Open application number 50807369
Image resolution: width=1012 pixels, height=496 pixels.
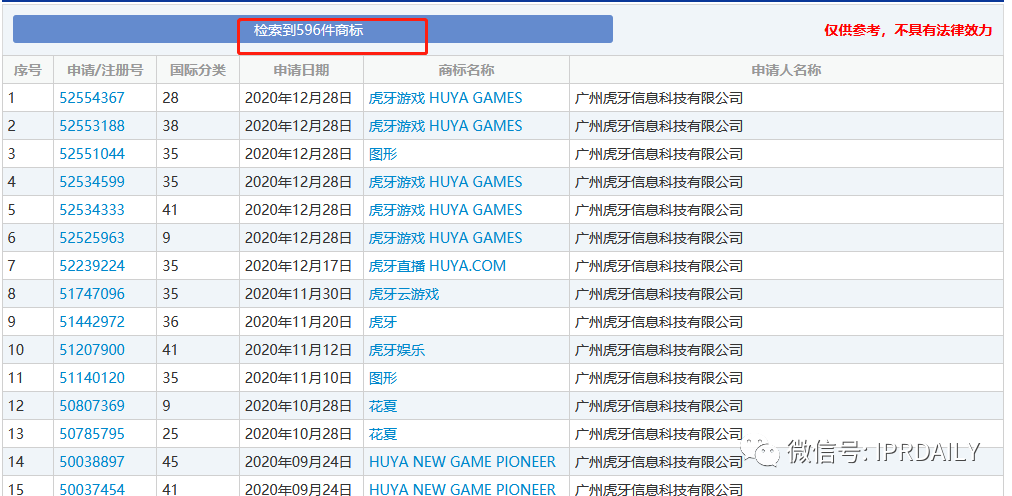(92, 406)
